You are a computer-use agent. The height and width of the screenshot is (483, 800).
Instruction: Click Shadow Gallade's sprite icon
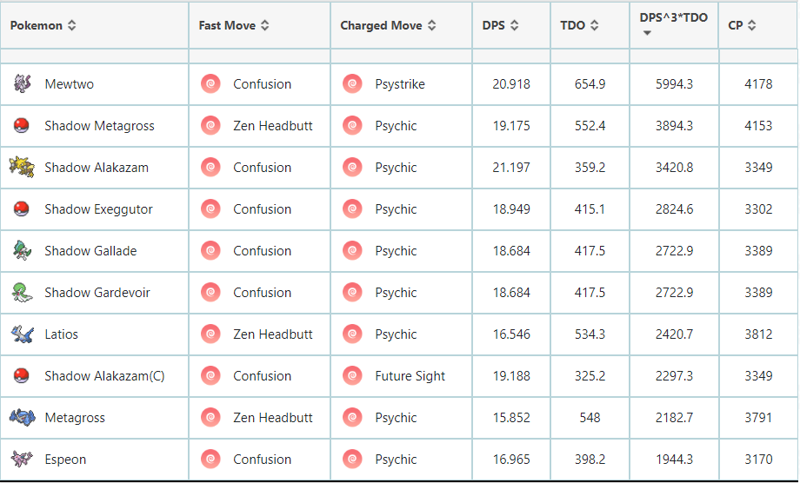pos(22,250)
